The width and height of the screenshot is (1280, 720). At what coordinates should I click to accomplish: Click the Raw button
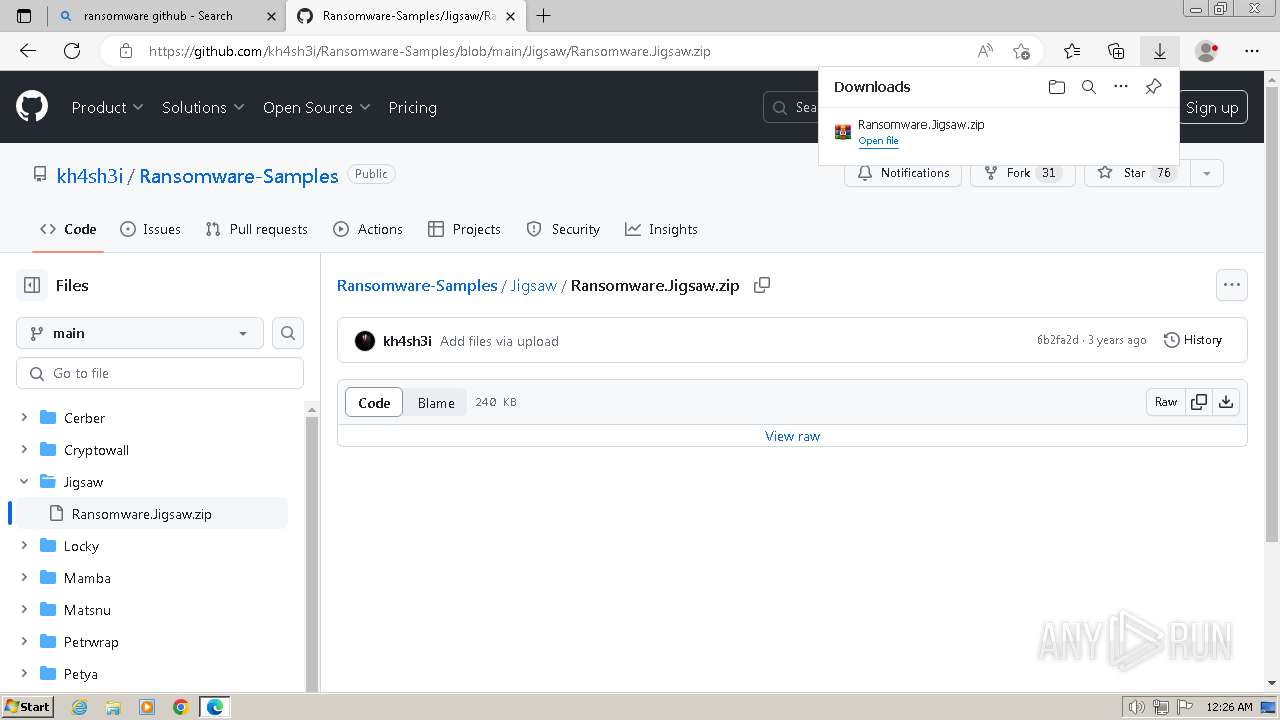(1166, 402)
